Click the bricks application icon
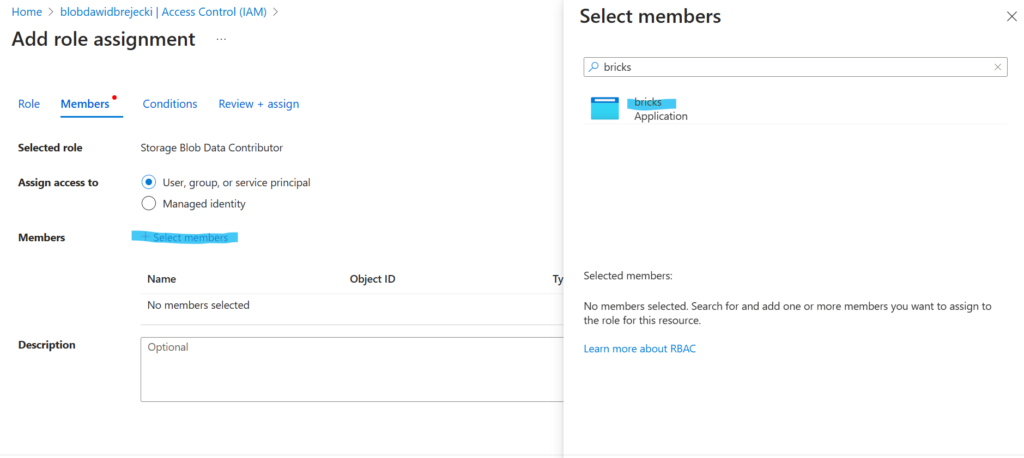This screenshot has width=1024, height=458. (605, 108)
